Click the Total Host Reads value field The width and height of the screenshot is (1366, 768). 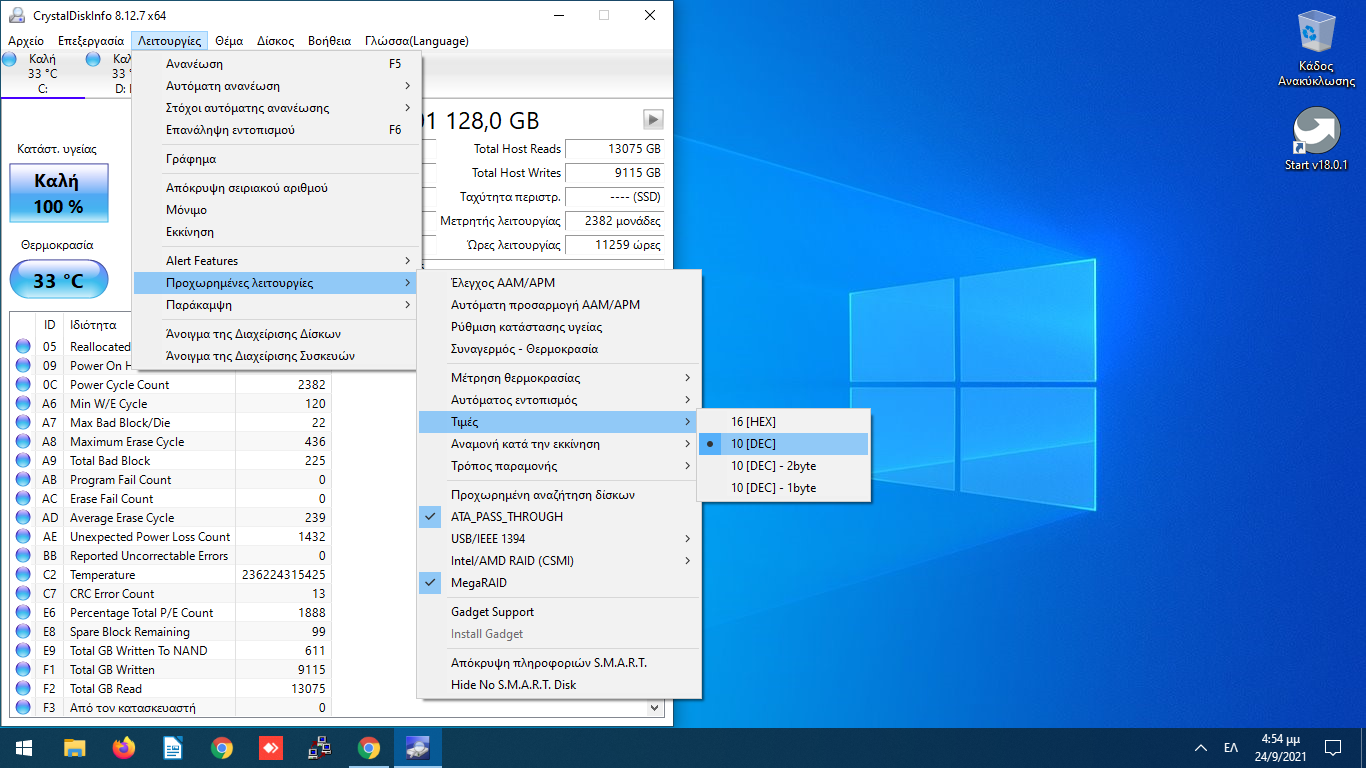coord(615,149)
